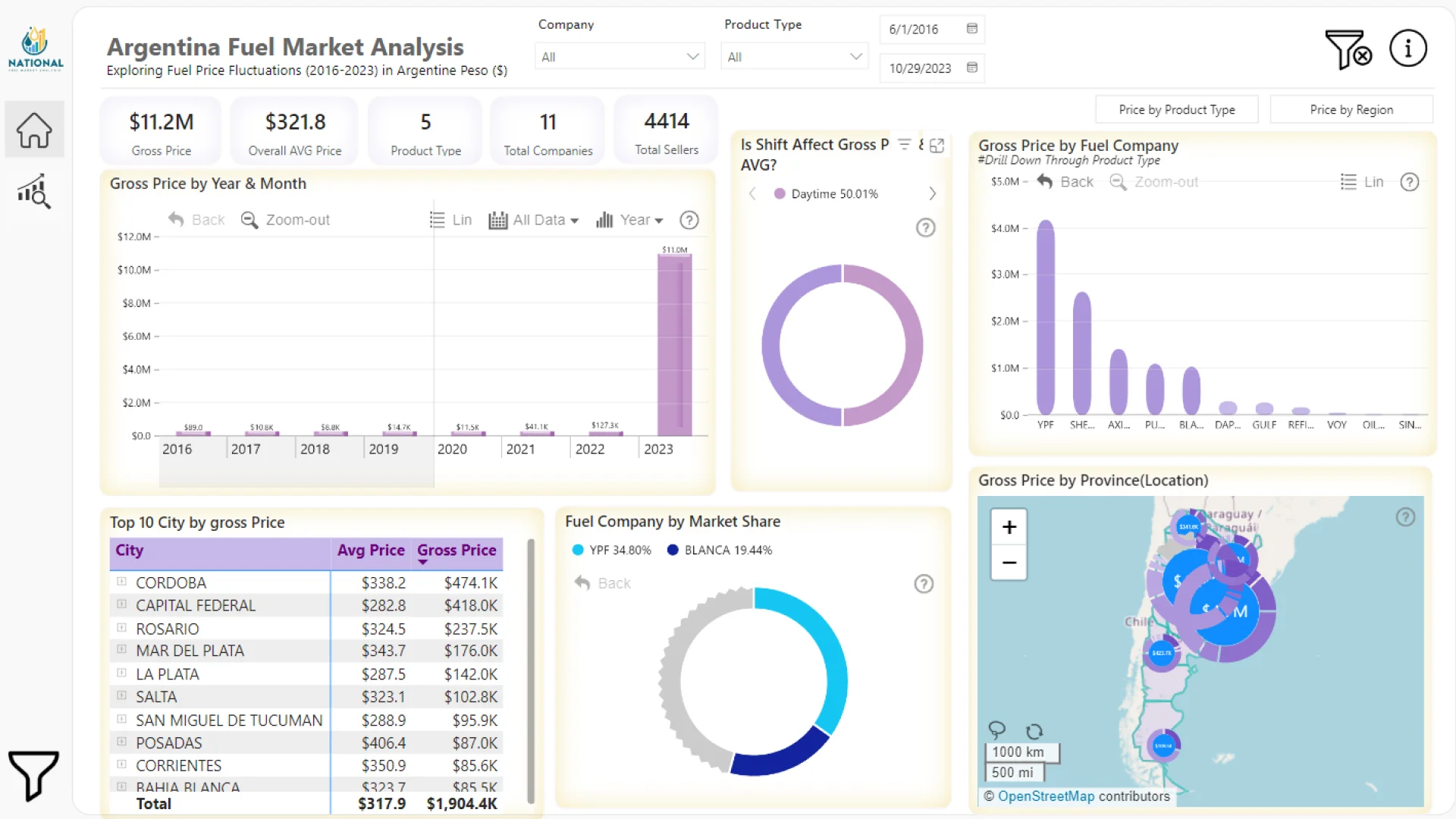Go to previous legend item in Shift chart

point(752,194)
